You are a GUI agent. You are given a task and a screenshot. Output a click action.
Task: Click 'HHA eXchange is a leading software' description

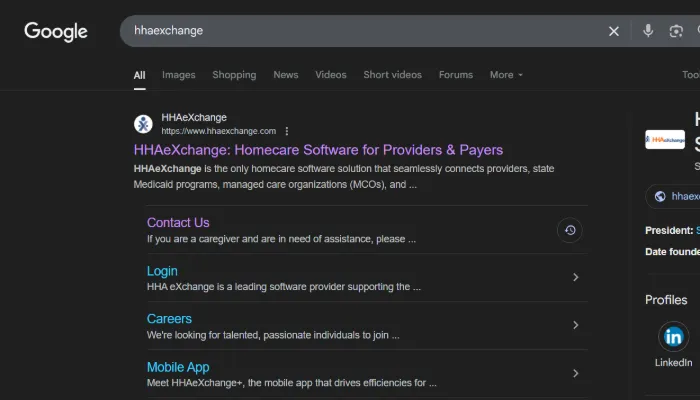click(284, 287)
